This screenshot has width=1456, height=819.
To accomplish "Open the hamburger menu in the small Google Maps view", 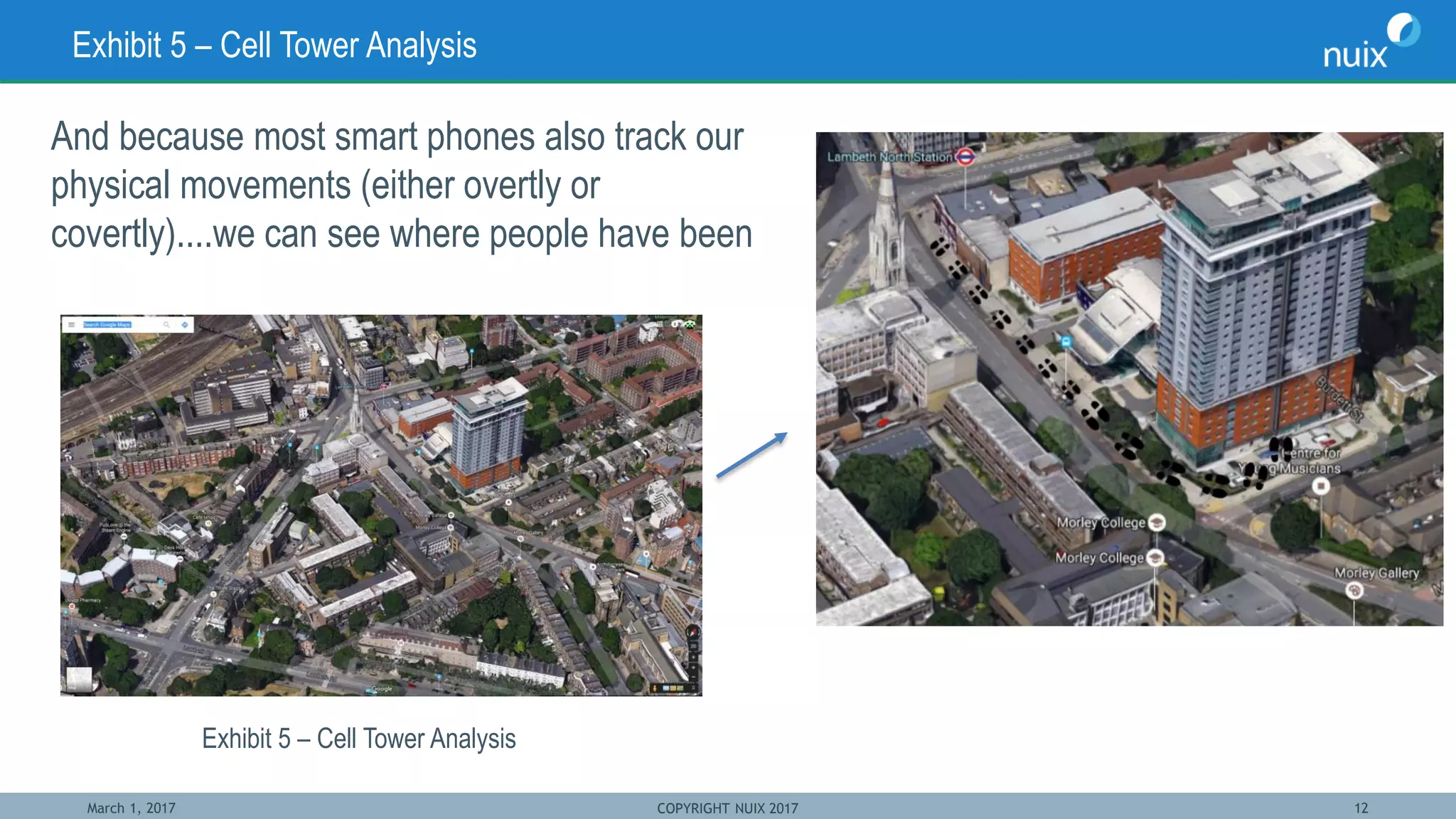I will click(x=71, y=325).
